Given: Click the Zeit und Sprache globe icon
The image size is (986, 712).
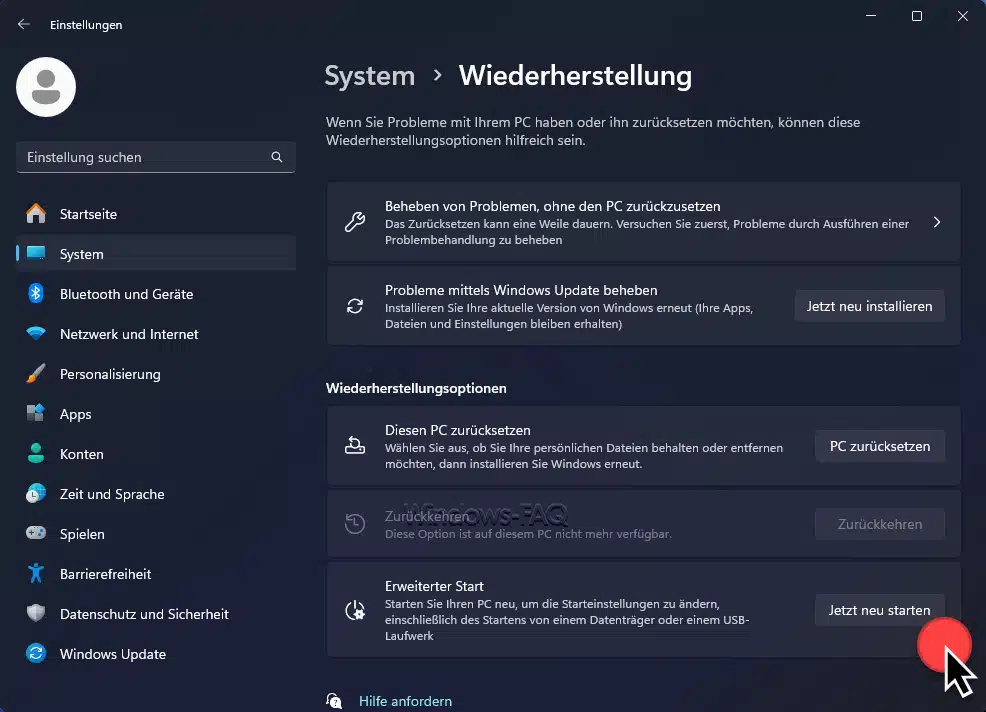Looking at the screenshot, I should click(36, 494).
